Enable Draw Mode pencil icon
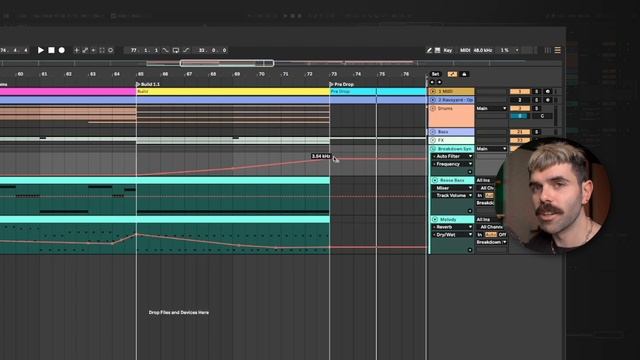This screenshot has height=360, width=640. (429, 50)
